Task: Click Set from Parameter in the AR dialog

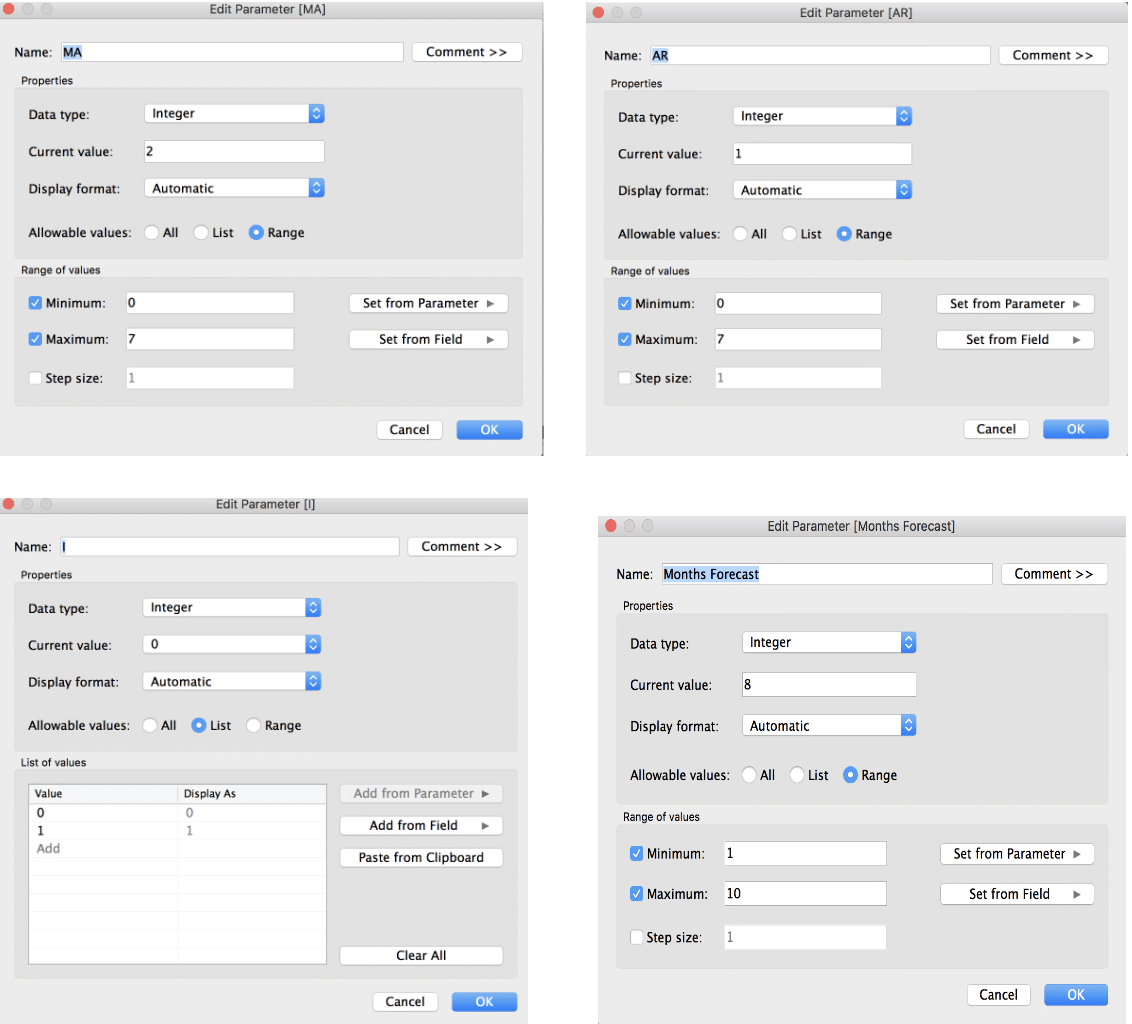Action: coord(1015,303)
